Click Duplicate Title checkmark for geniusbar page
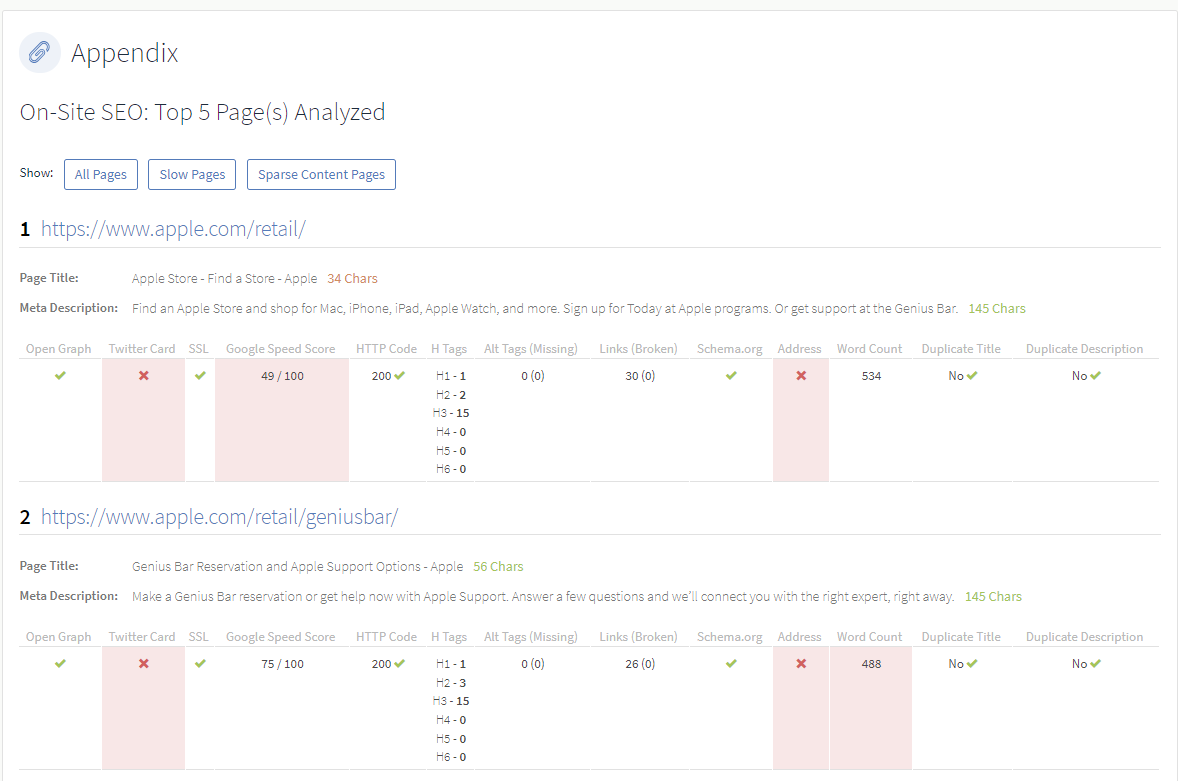 pyautogui.click(x=971, y=664)
